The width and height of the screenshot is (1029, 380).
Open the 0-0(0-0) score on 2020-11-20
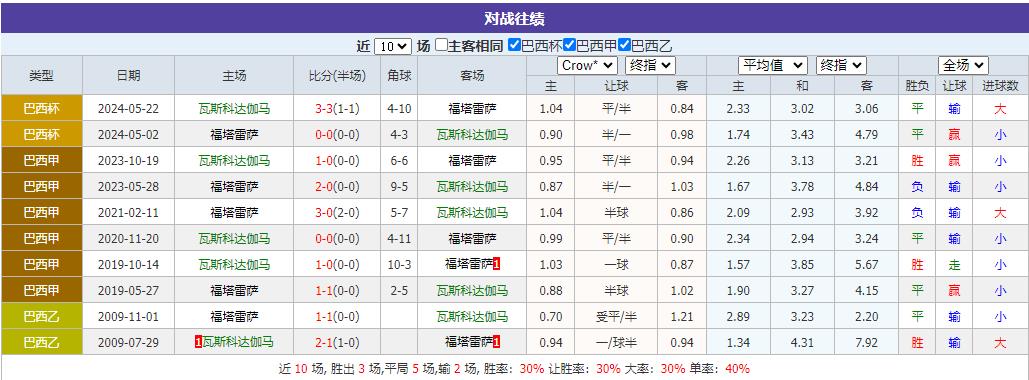[x=337, y=238]
